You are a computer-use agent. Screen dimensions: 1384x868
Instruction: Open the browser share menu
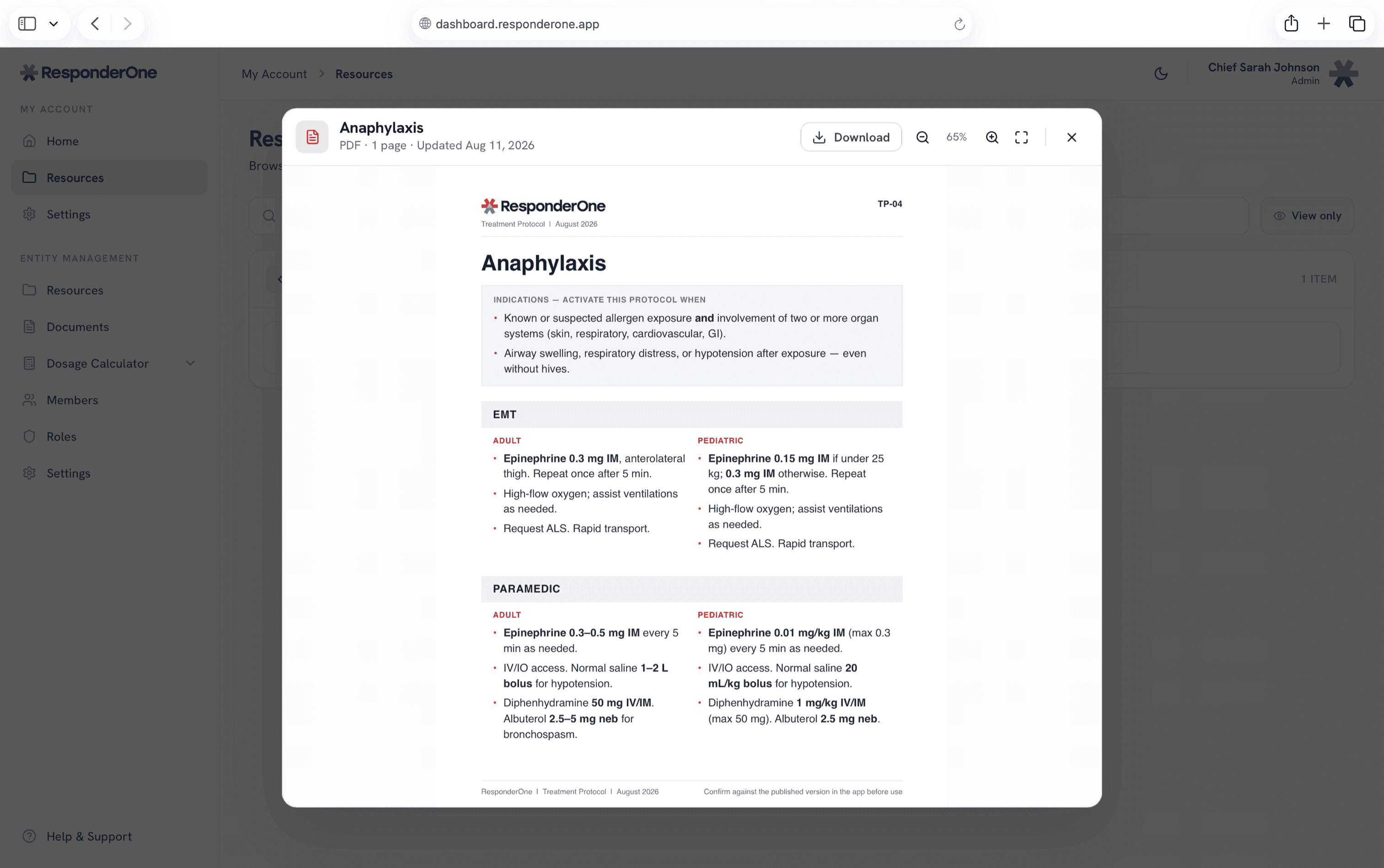coord(1291,23)
